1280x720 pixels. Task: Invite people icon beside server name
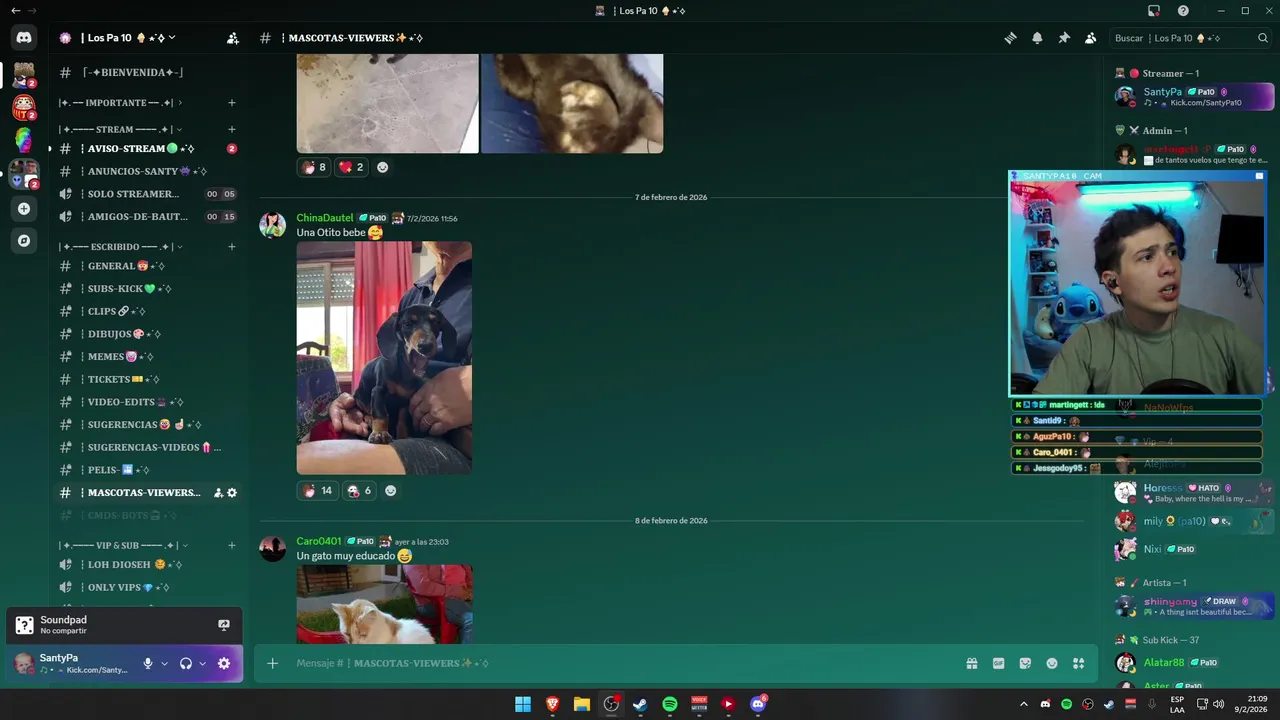pyautogui.click(x=233, y=38)
